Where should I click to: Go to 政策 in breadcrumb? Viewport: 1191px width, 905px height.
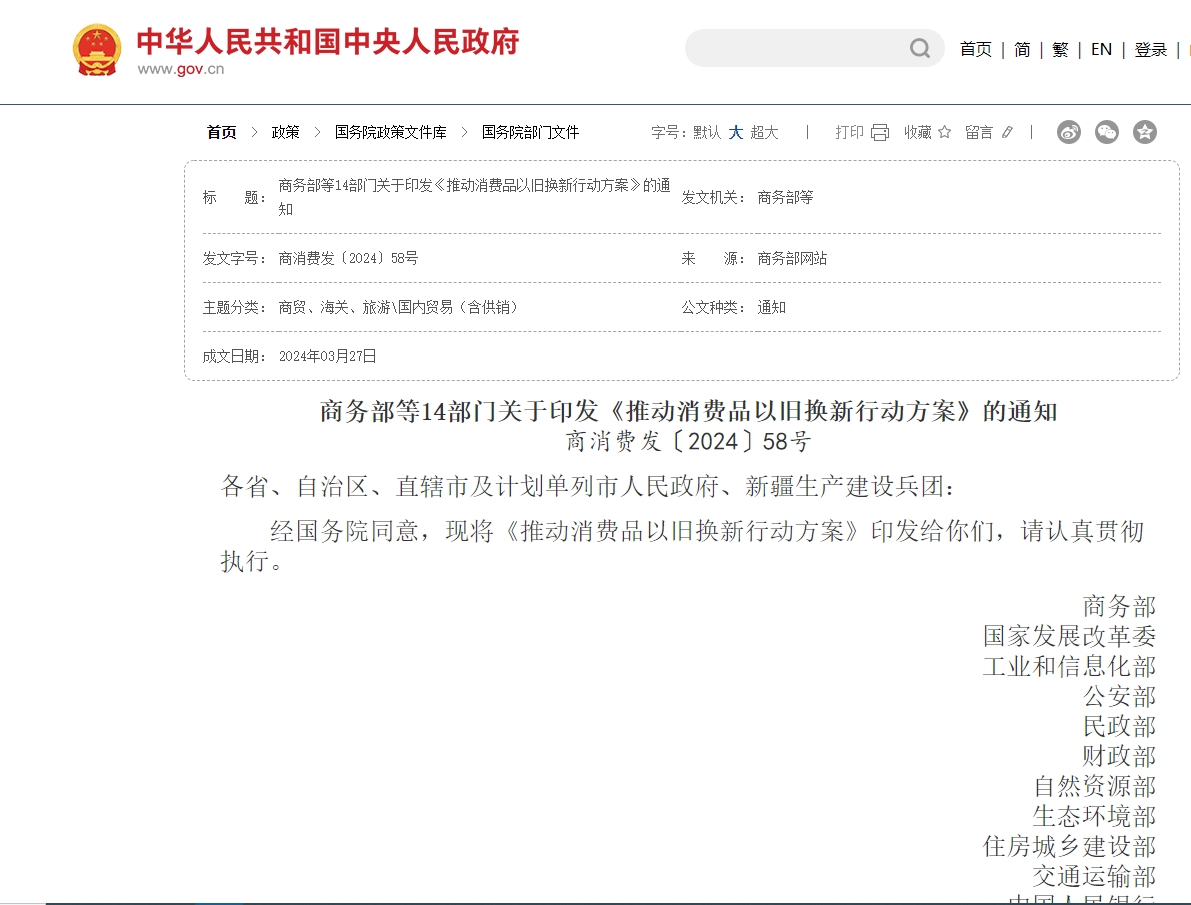point(285,132)
